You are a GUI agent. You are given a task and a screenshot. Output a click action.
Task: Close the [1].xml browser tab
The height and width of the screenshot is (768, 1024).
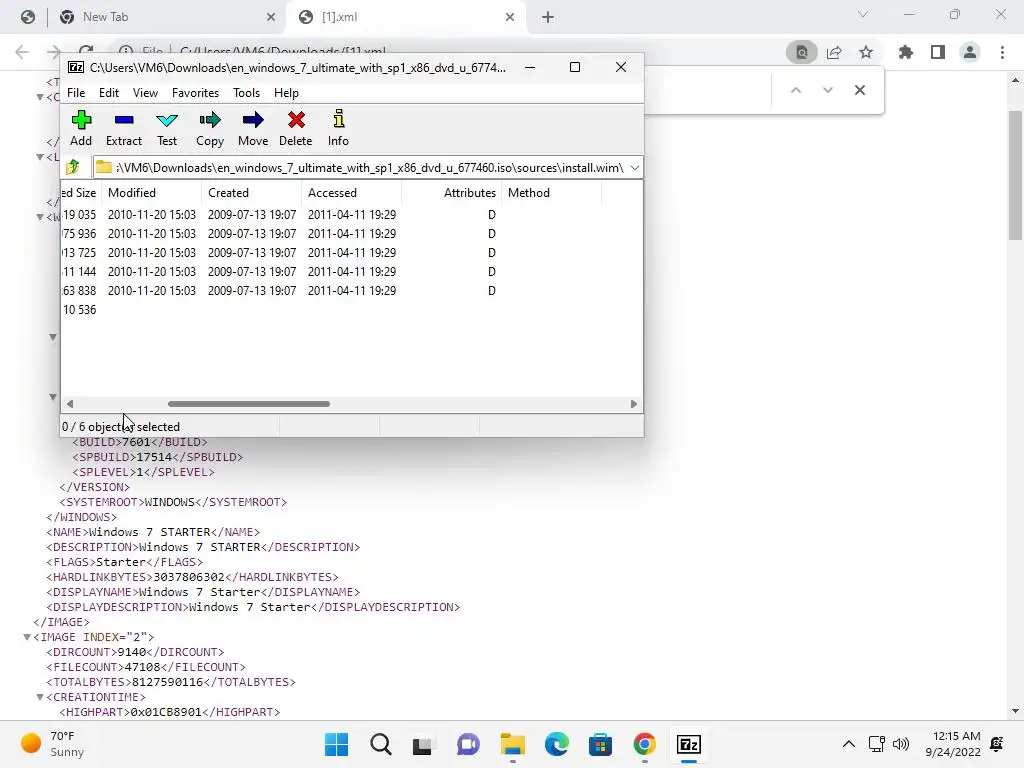(510, 17)
